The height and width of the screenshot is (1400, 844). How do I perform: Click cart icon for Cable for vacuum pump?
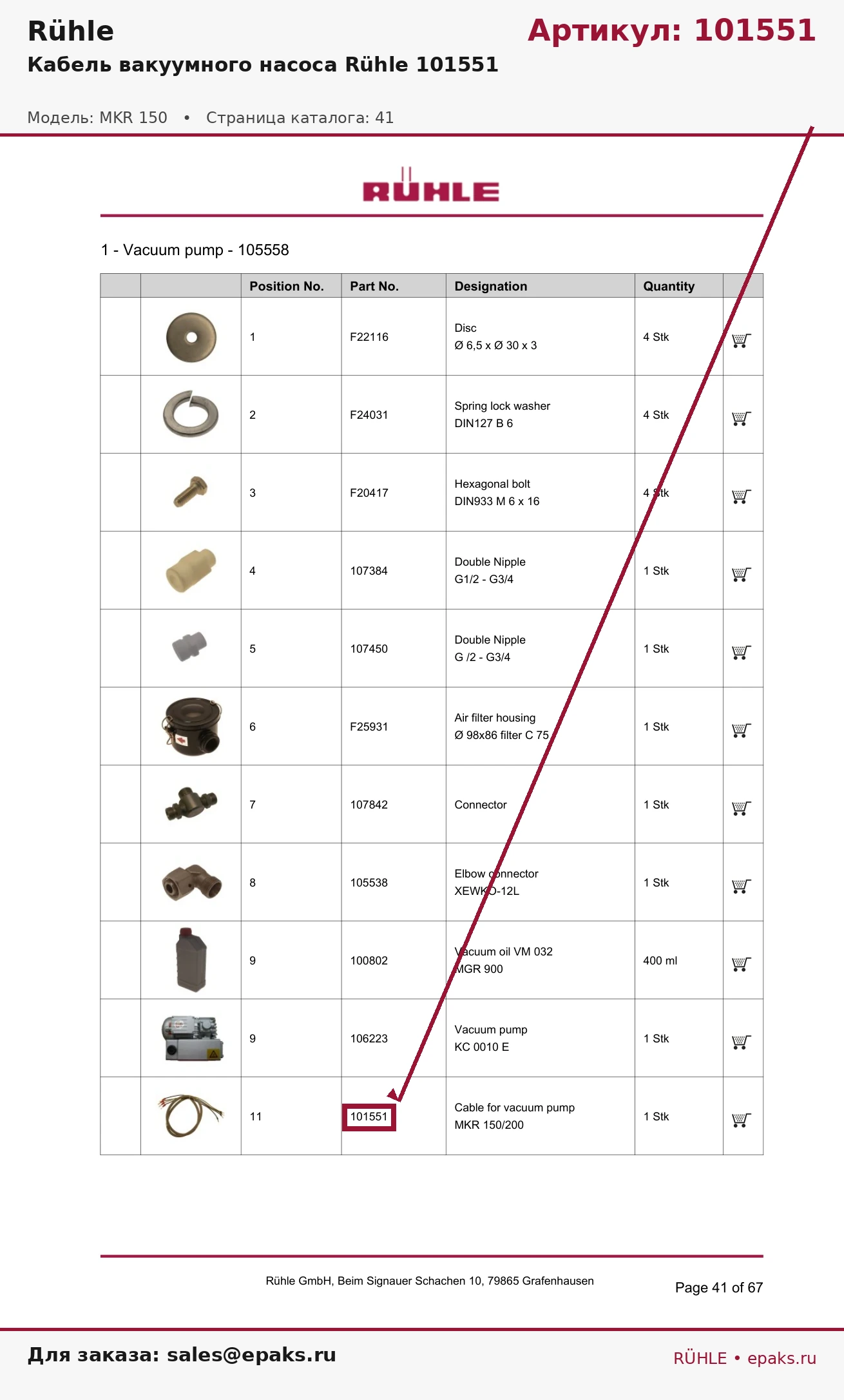click(742, 1120)
